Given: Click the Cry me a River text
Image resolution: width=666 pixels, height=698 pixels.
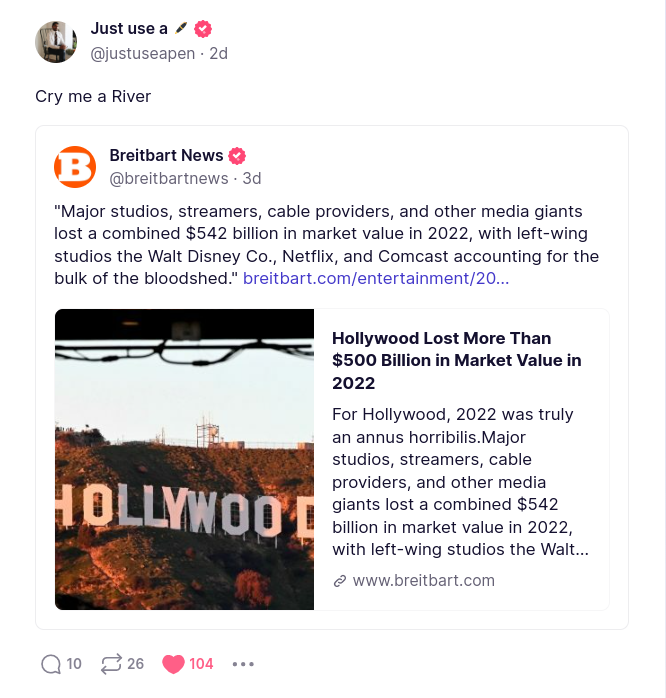Looking at the screenshot, I should pos(93,97).
